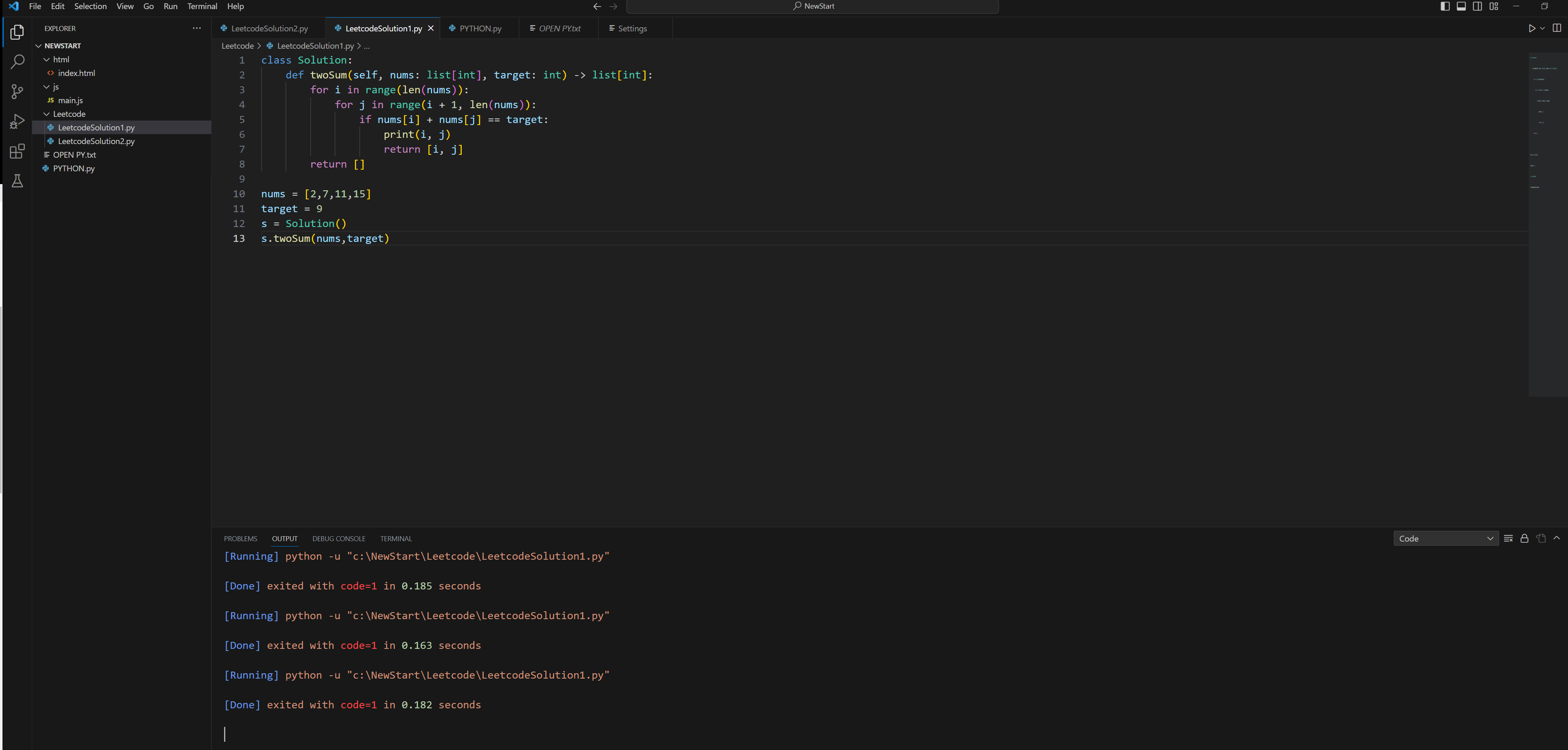Open main.js in the explorer
The image size is (1568, 750).
[x=122, y=100]
